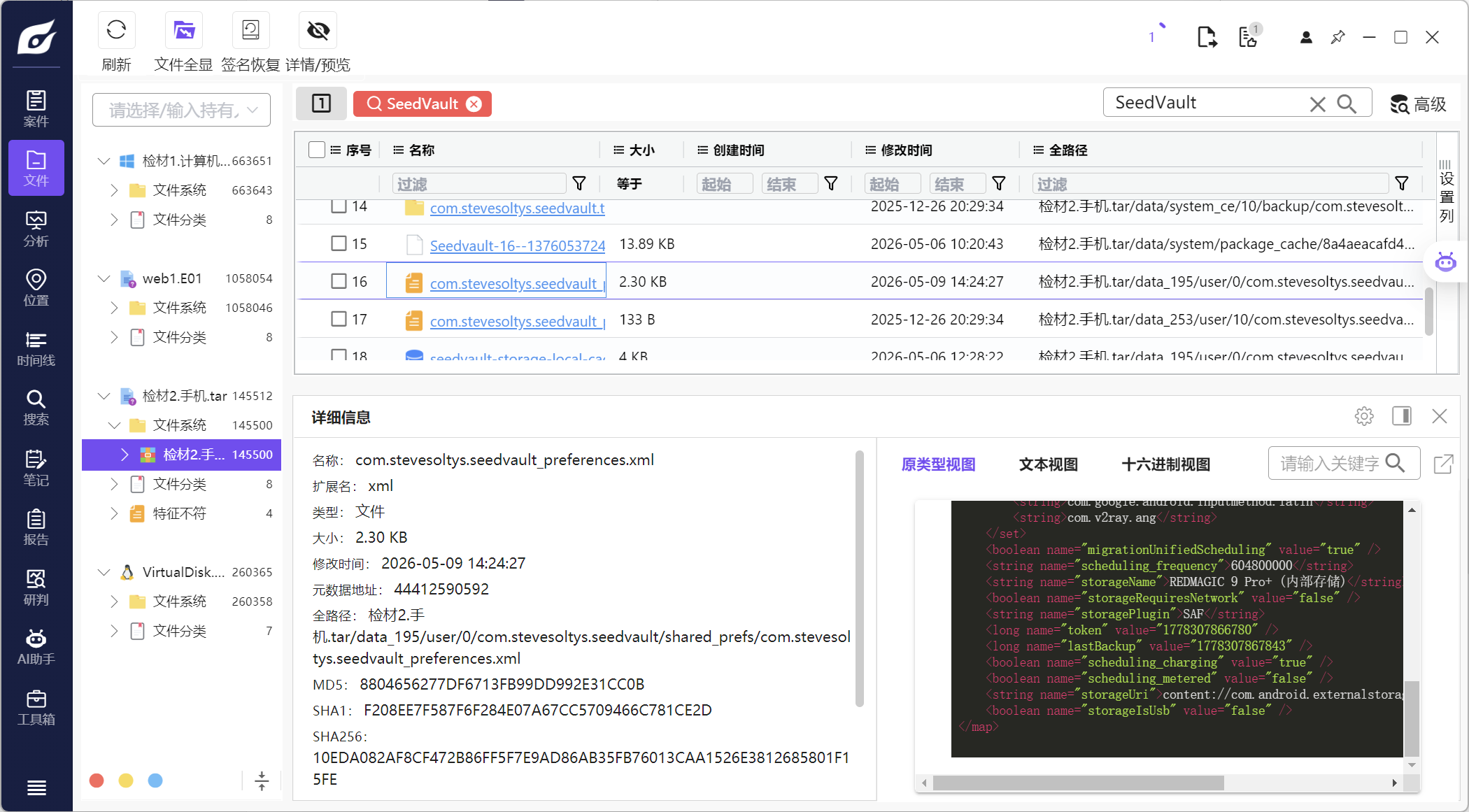1469x812 pixels.
Task: Open Seedvault-16--1376053724 file link
Action: [x=518, y=245]
